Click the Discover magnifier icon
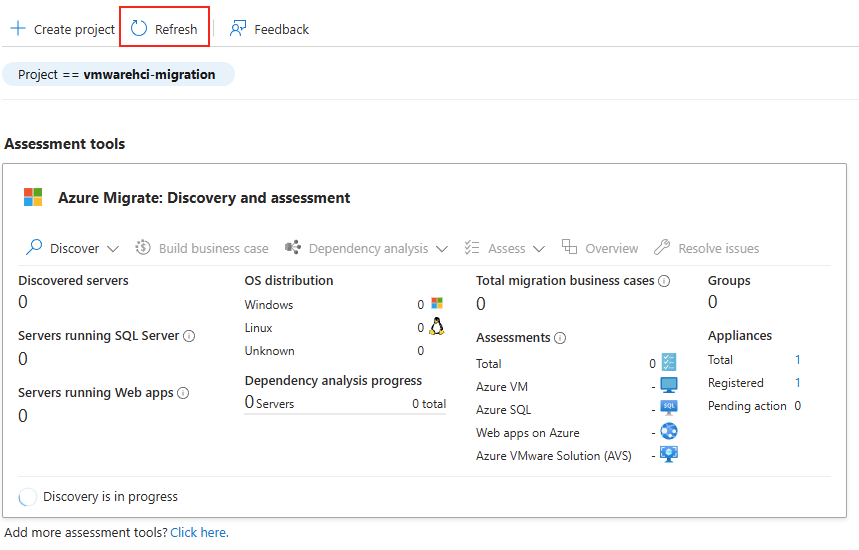859x550 pixels. [x=34, y=248]
